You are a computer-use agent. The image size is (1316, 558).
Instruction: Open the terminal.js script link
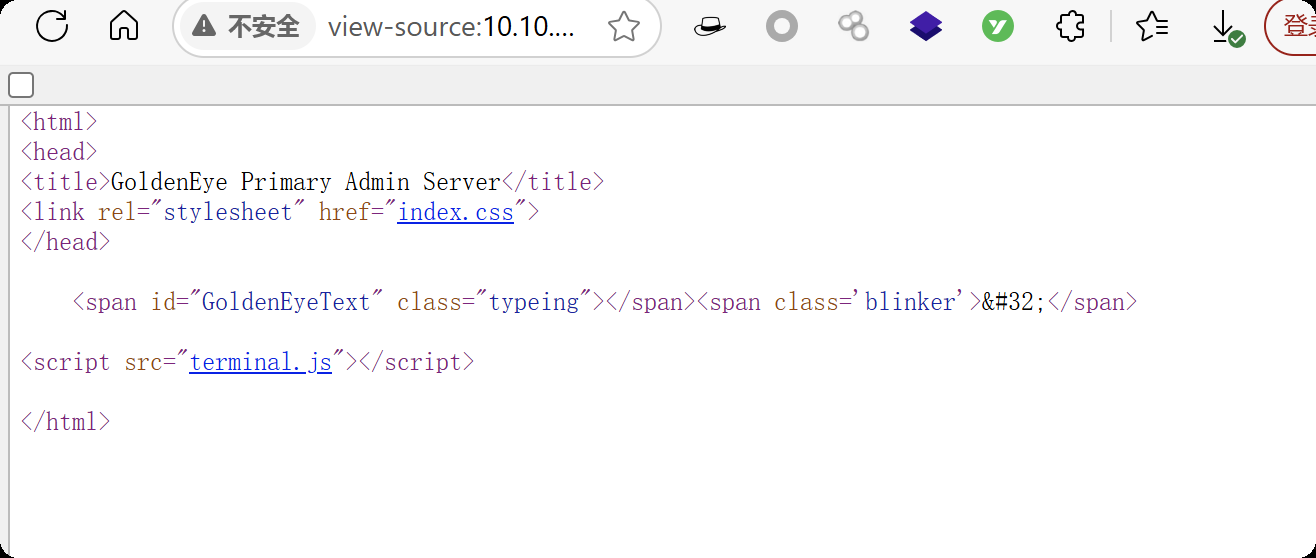point(260,362)
